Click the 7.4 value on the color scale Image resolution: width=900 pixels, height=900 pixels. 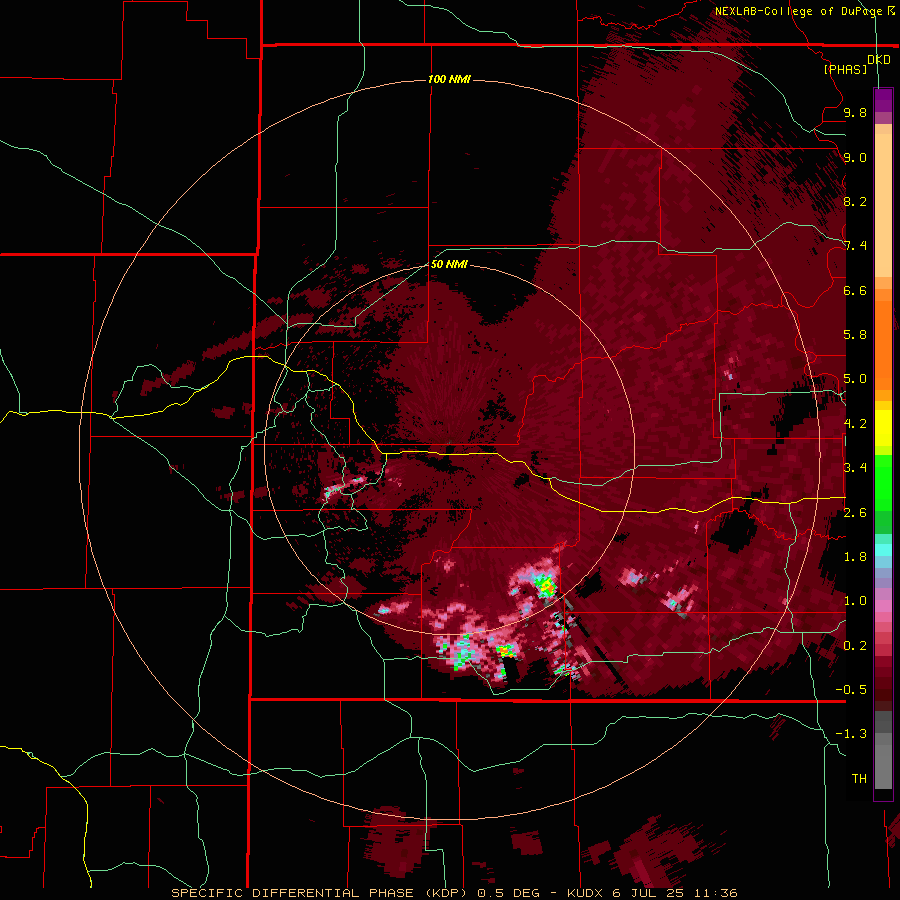click(x=855, y=246)
